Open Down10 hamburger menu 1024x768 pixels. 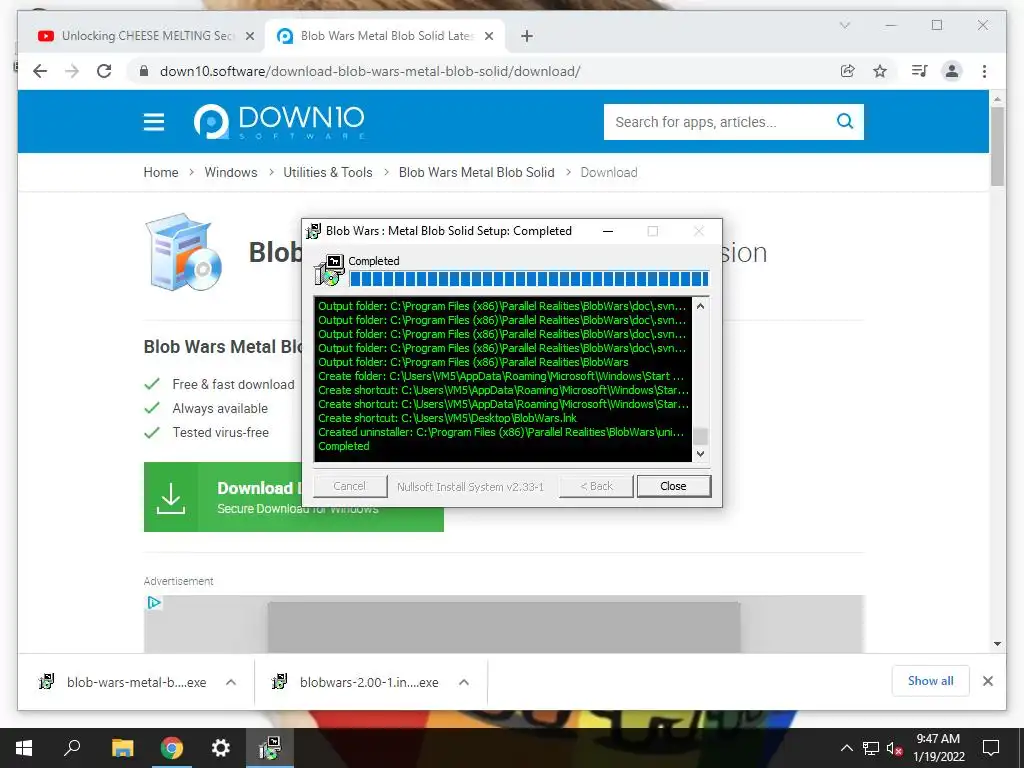click(154, 121)
